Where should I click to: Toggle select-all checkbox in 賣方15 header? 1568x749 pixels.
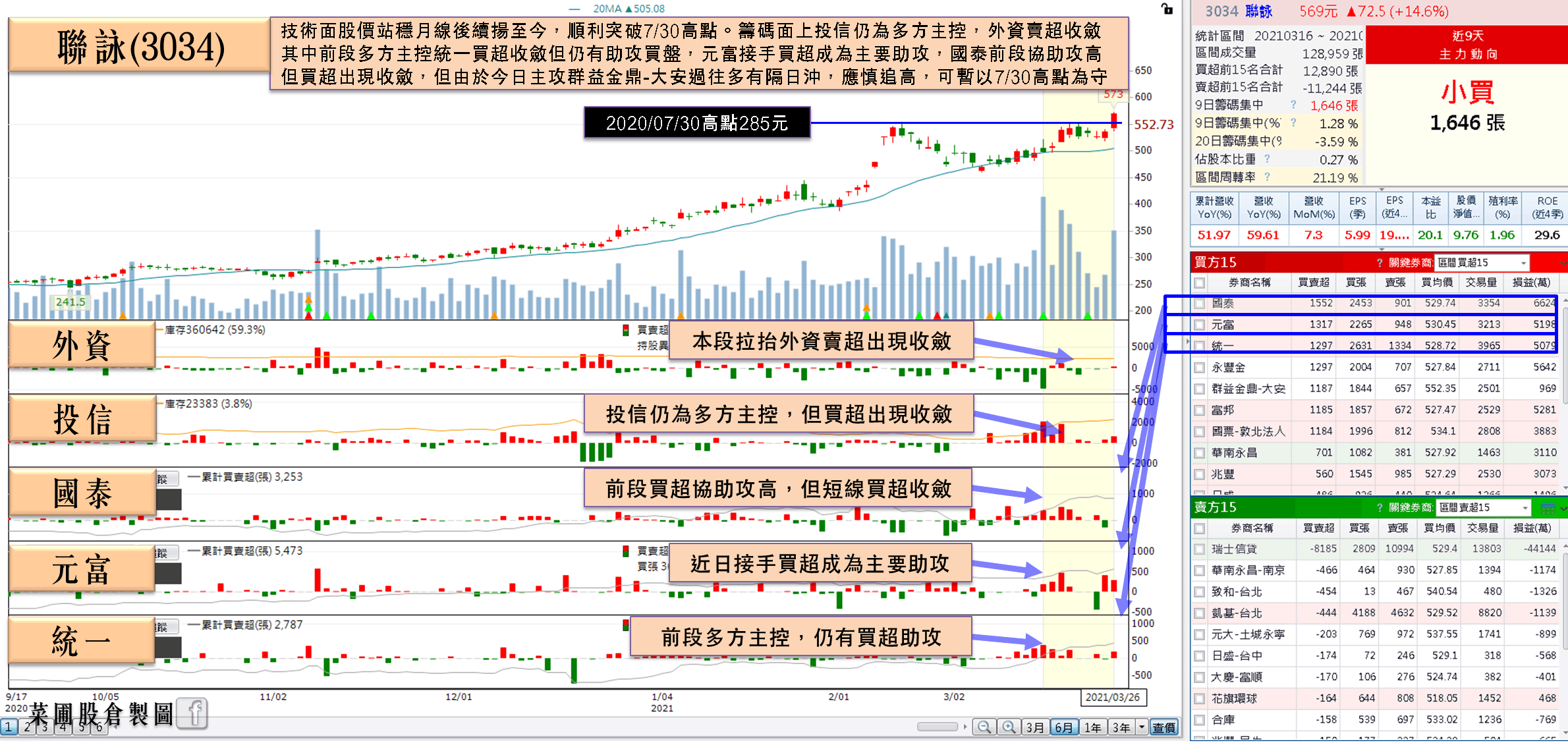1200,528
